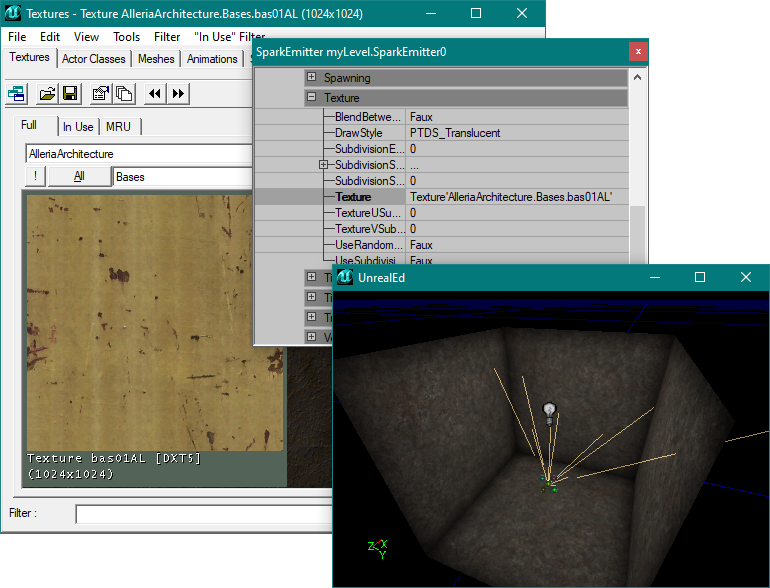The image size is (770, 588).
Task: Select the UseRandom... property row
Action: [442, 245]
